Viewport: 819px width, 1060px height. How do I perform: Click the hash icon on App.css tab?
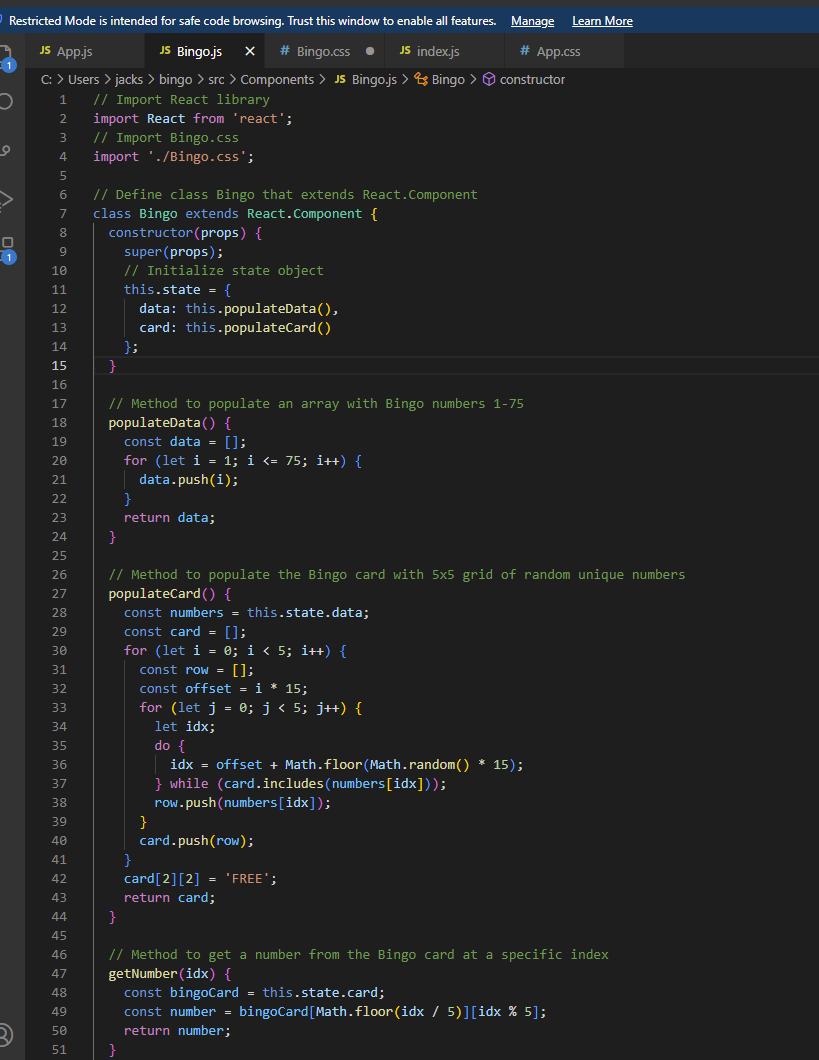[x=525, y=51]
